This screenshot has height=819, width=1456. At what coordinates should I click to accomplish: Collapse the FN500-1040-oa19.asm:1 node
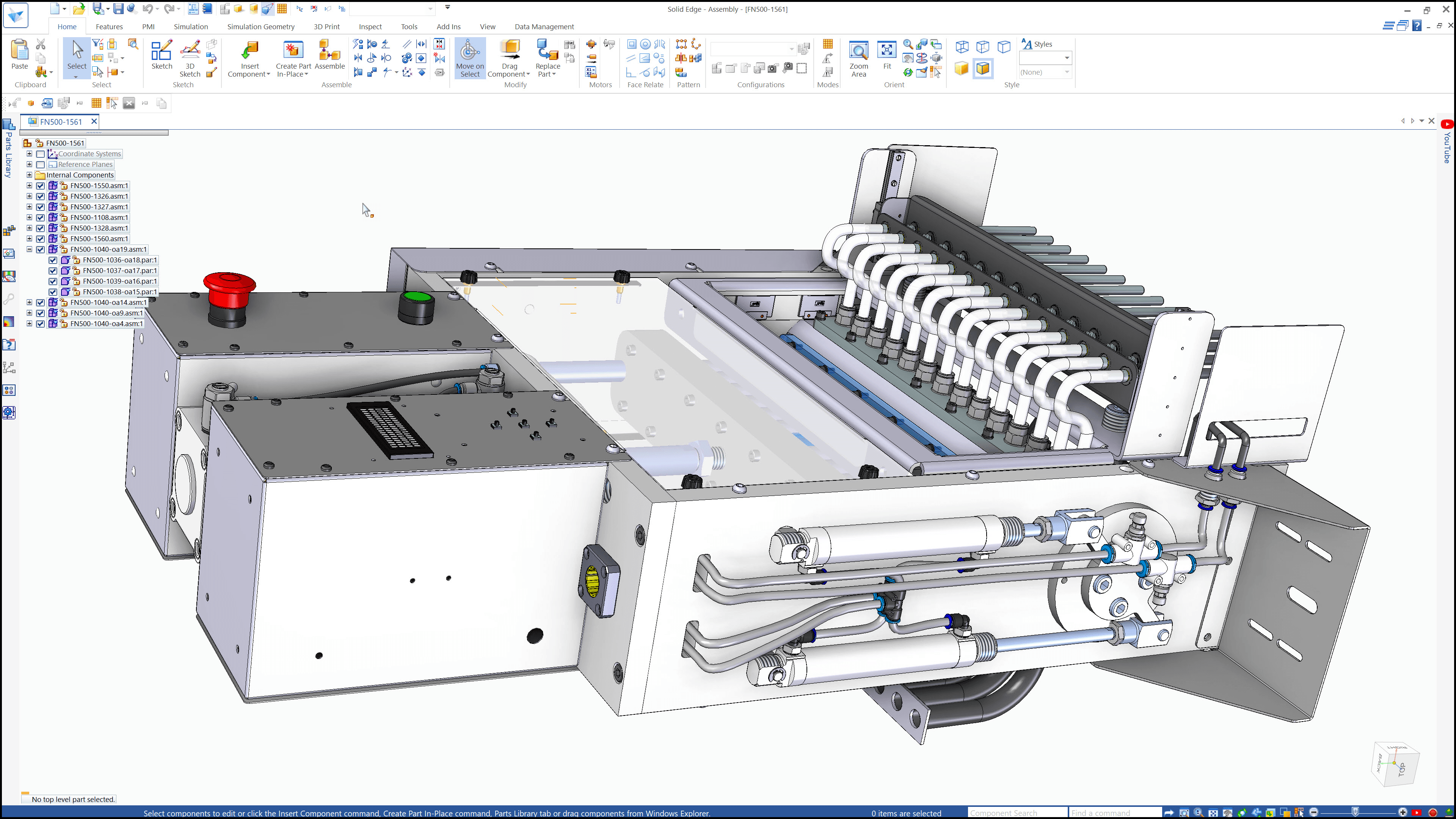point(30,249)
